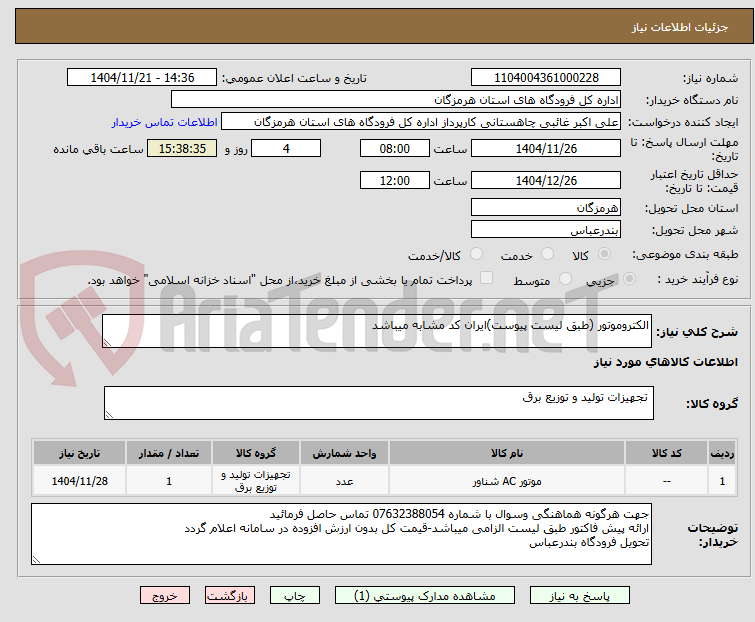Click the delivery province field هرمزگان

tap(546, 207)
